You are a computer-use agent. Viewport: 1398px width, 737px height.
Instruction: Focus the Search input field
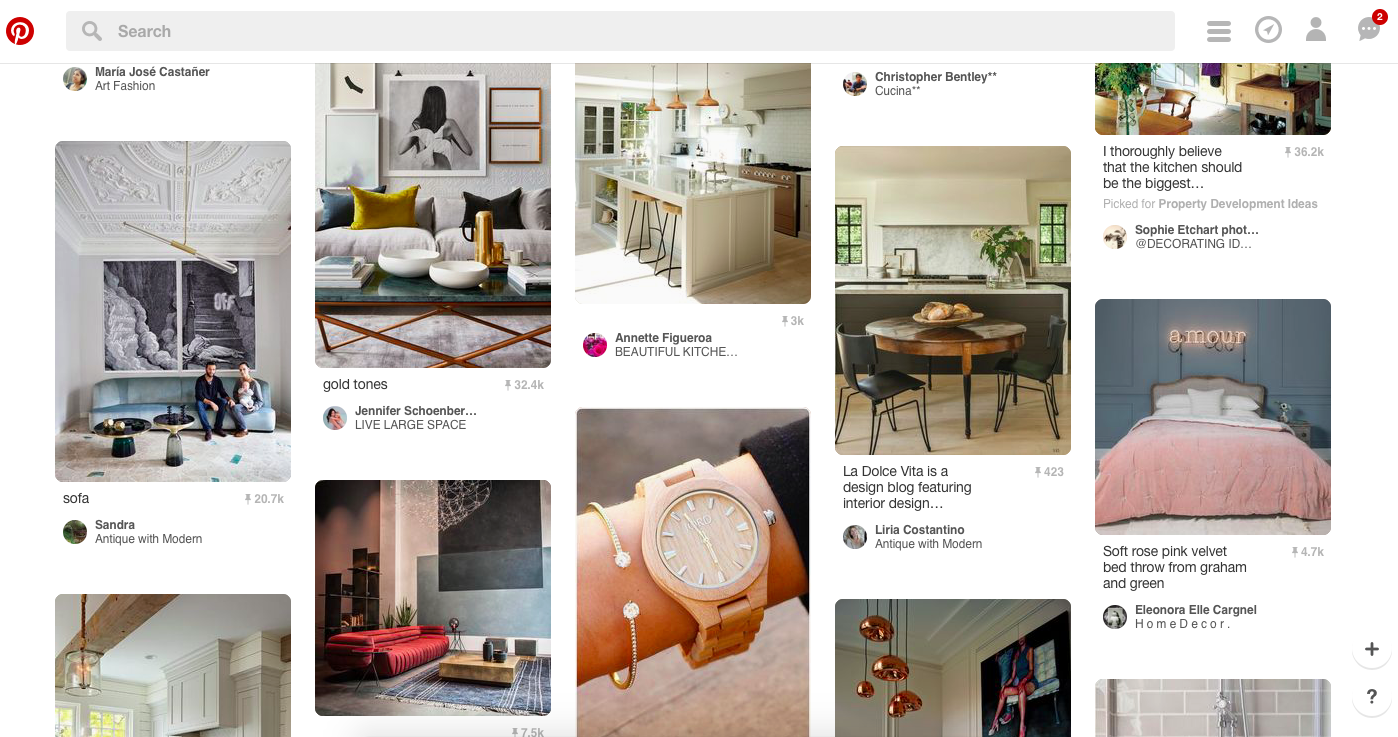[620, 31]
